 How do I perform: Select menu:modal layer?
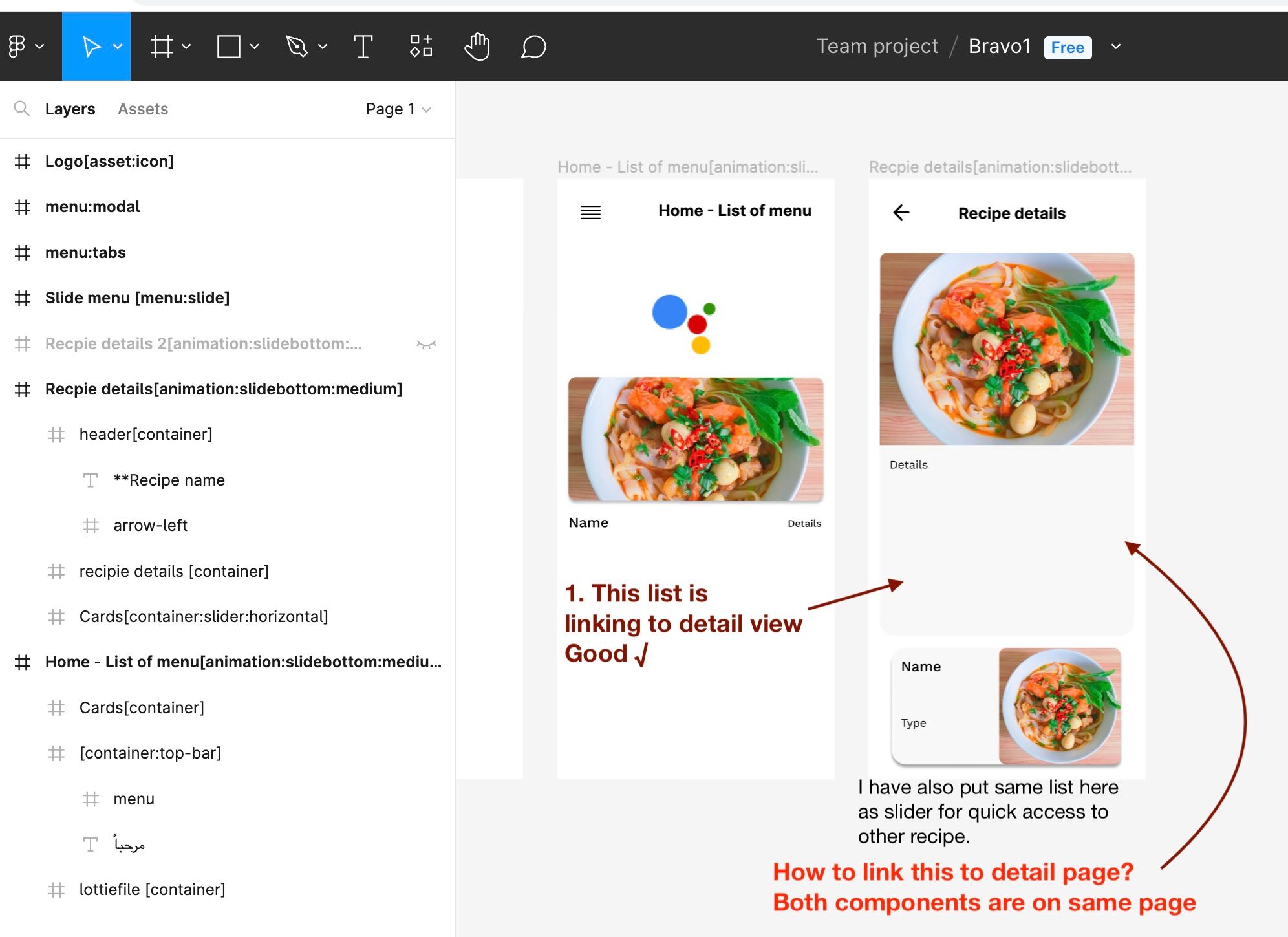[x=228, y=207]
